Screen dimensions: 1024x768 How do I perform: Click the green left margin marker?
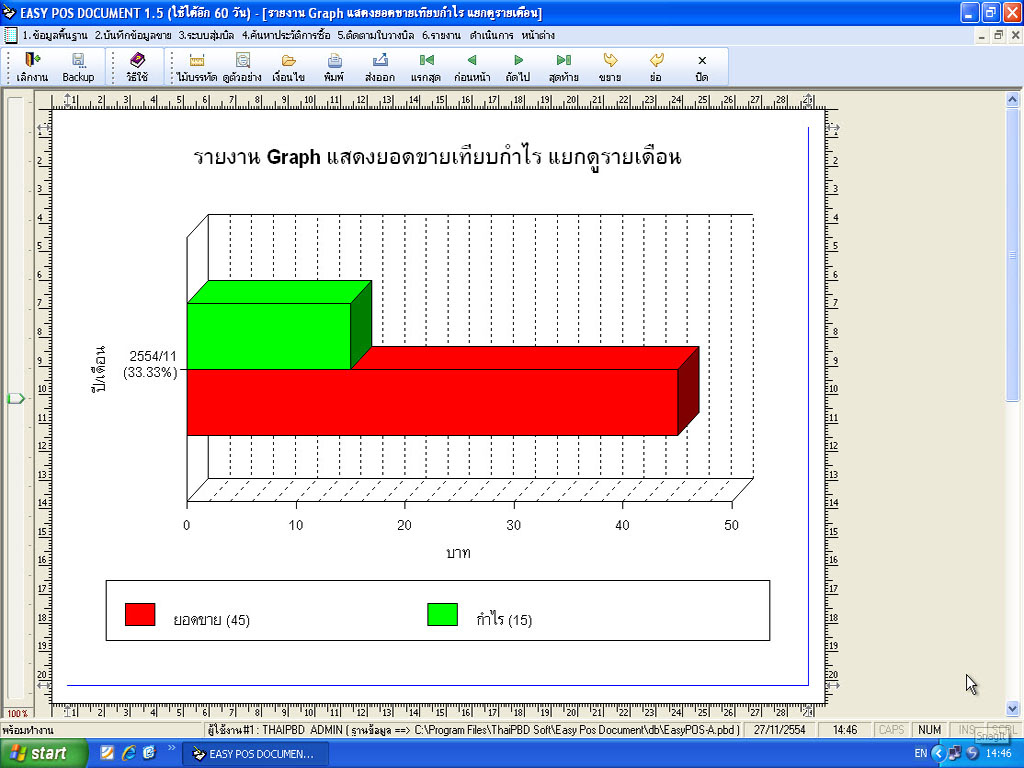(x=16, y=398)
